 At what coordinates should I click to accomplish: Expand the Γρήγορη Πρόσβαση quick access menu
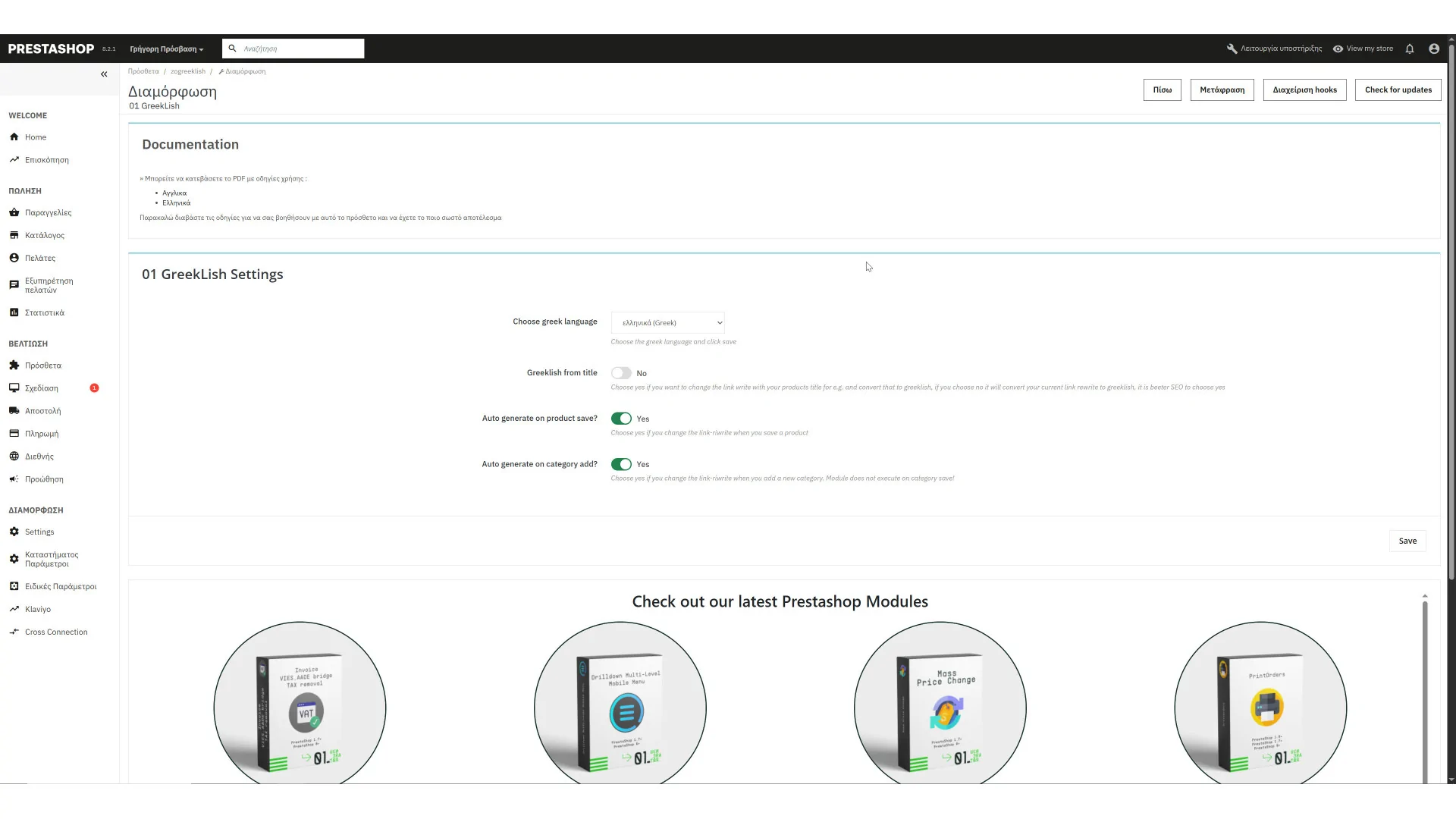(166, 49)
